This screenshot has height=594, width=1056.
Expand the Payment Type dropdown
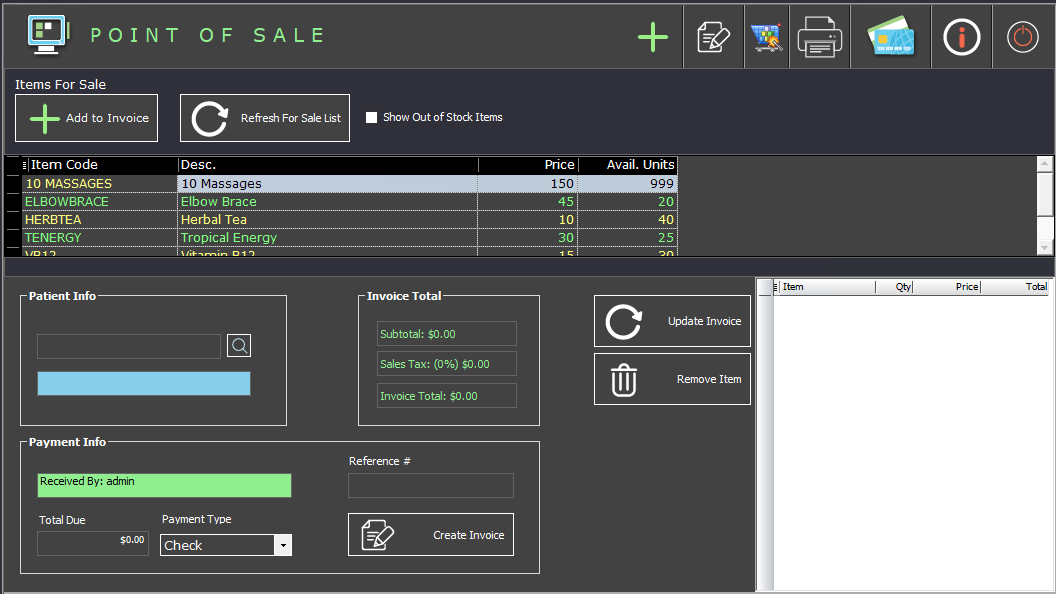(x=283, y=545)
